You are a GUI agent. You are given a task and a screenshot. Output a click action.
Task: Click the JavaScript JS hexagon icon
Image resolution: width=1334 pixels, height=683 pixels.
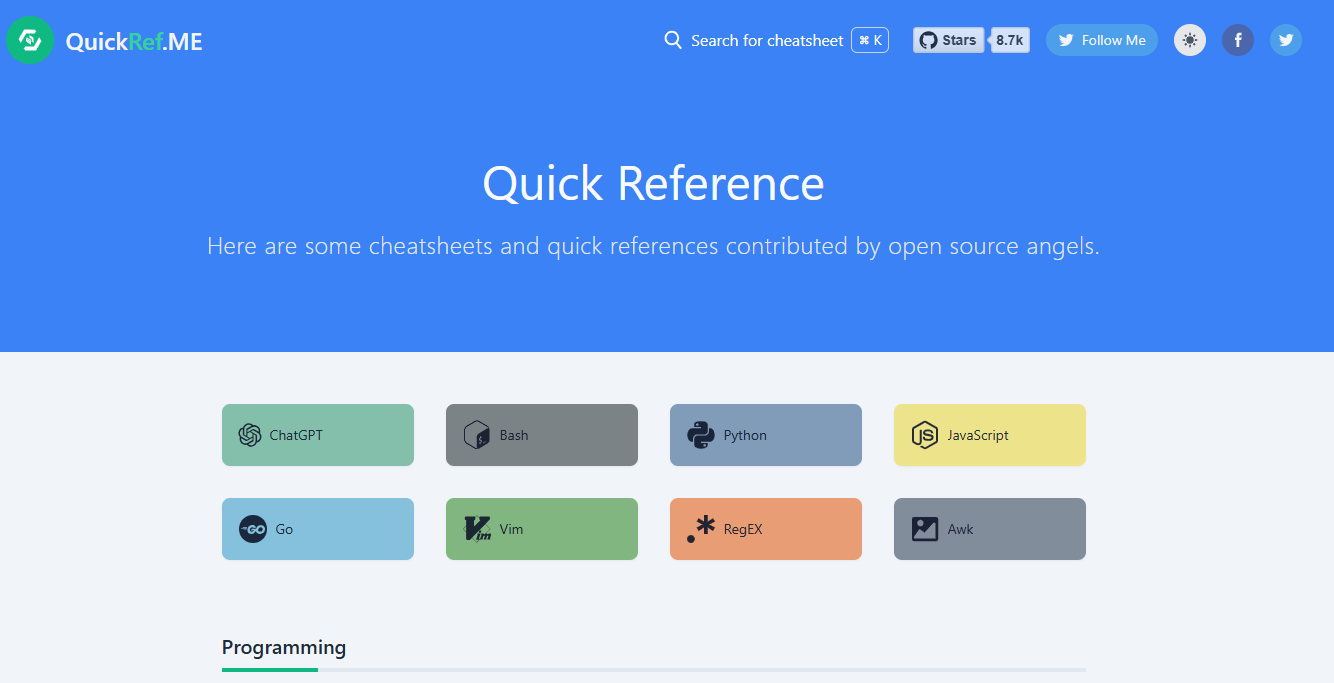tap(924, 435)
